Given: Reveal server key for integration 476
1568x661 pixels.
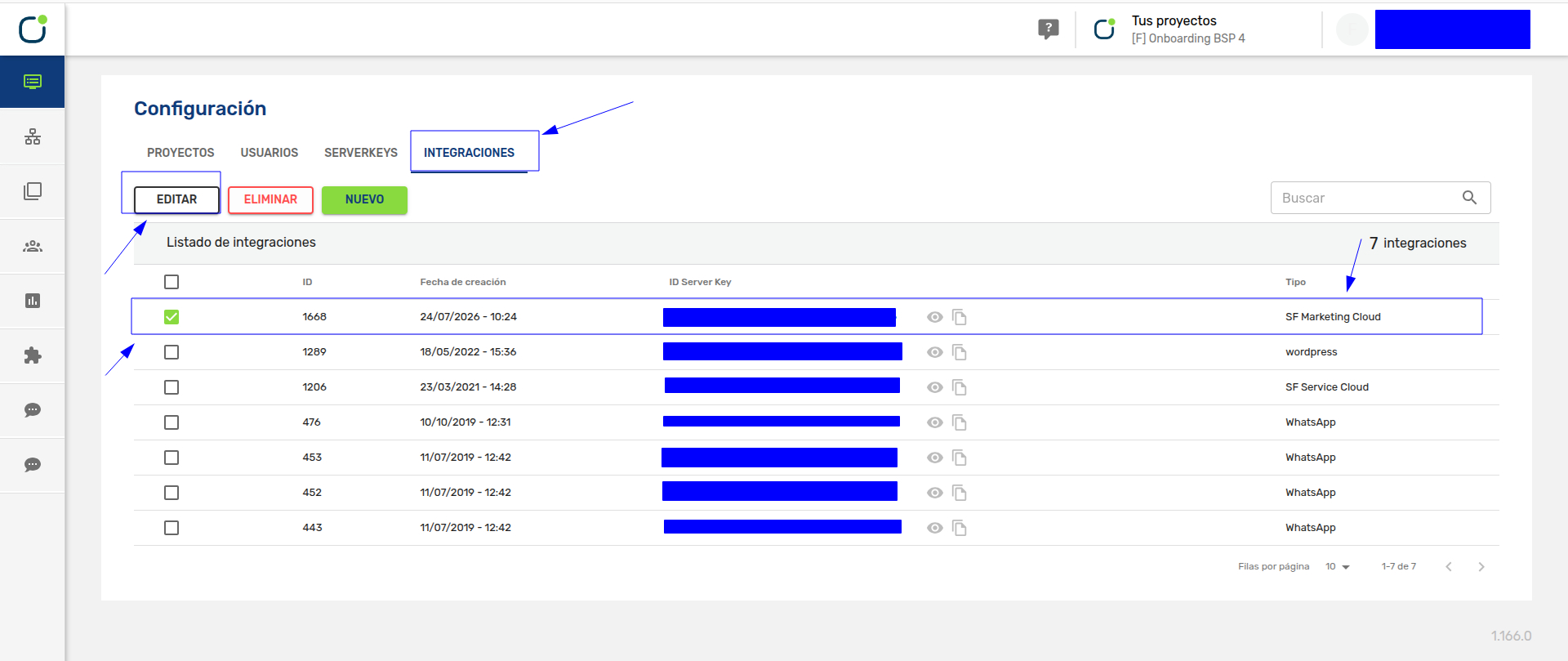Looking at the screenshot, I should click(935, 422).
